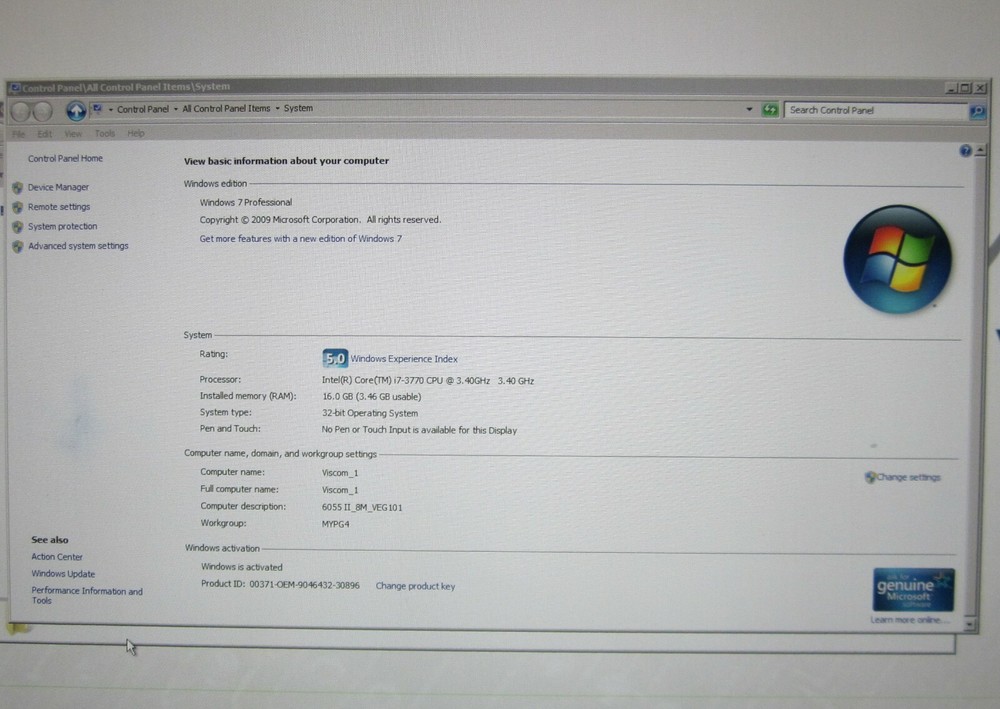Click the Change product key link
The height and width of the screenshot is (709, 1000).
(x=415, y=586)
